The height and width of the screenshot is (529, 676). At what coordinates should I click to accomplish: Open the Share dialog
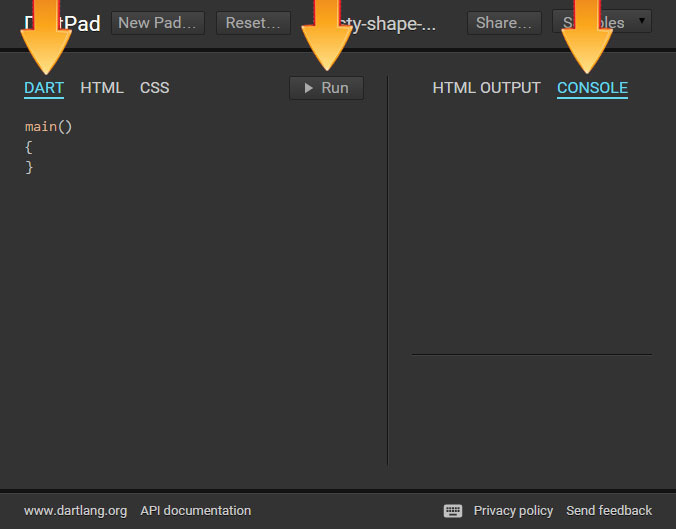[504, 23]
